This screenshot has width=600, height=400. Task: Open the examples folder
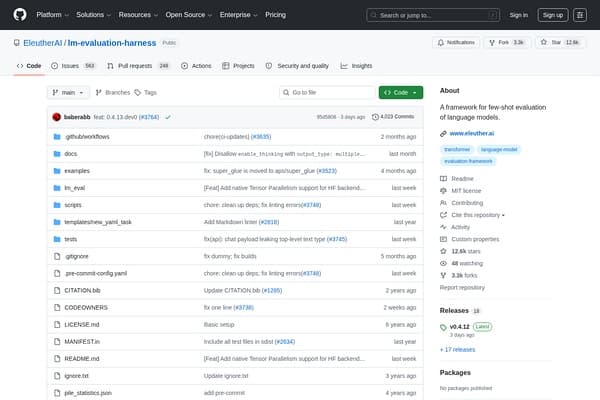point(77,171)
